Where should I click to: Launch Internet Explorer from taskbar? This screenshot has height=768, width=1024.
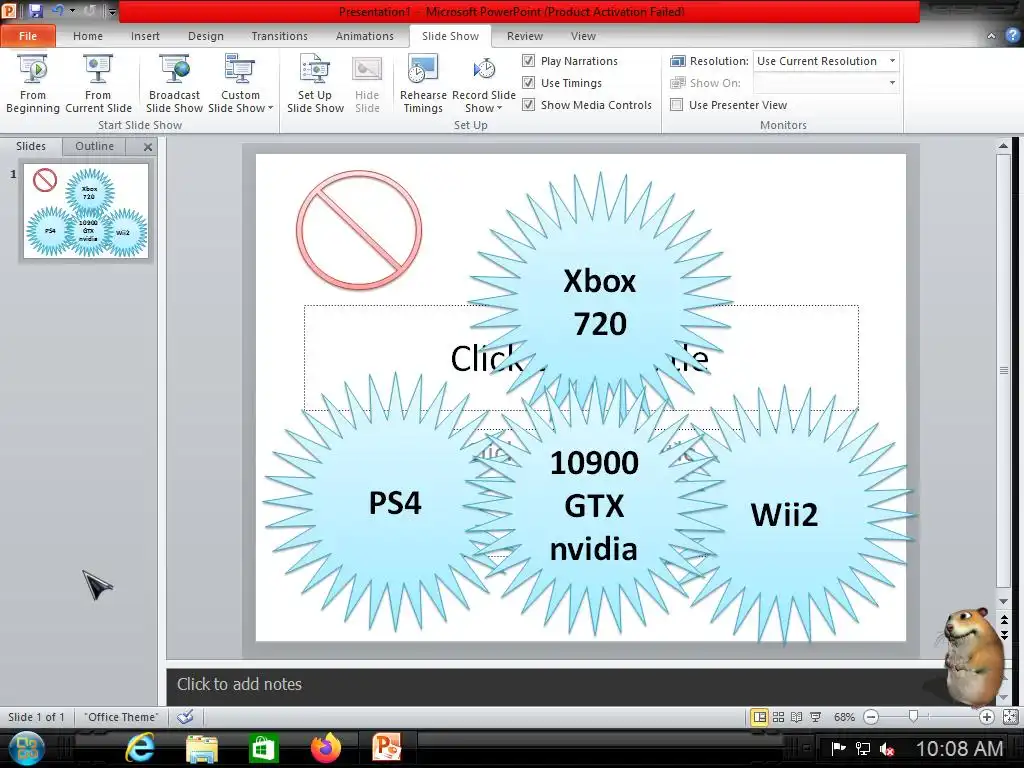point(140,748)
